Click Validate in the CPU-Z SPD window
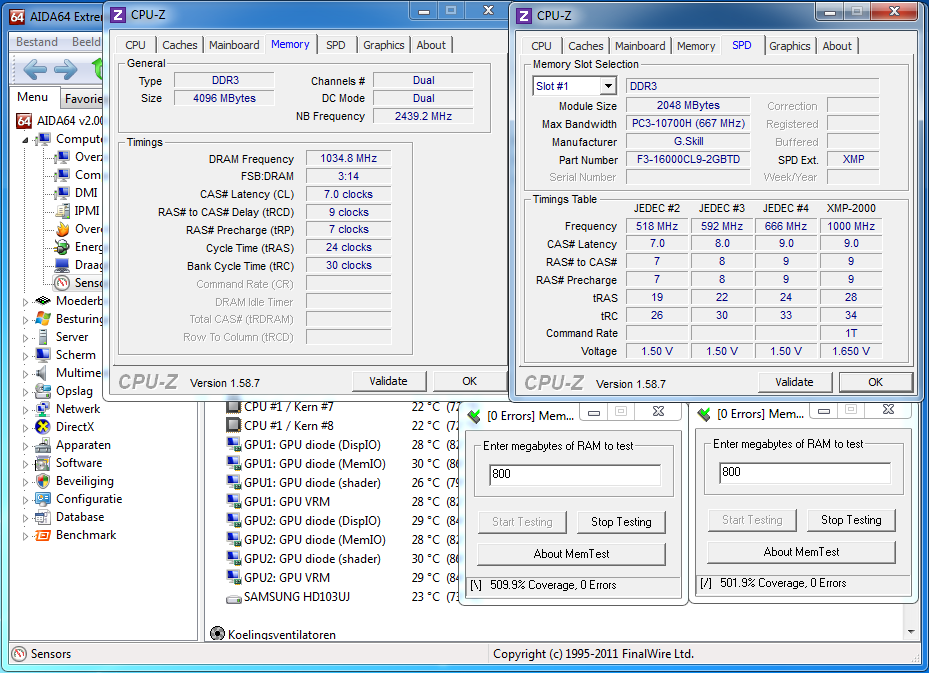 pyautogui.click(x=794, y=382)
